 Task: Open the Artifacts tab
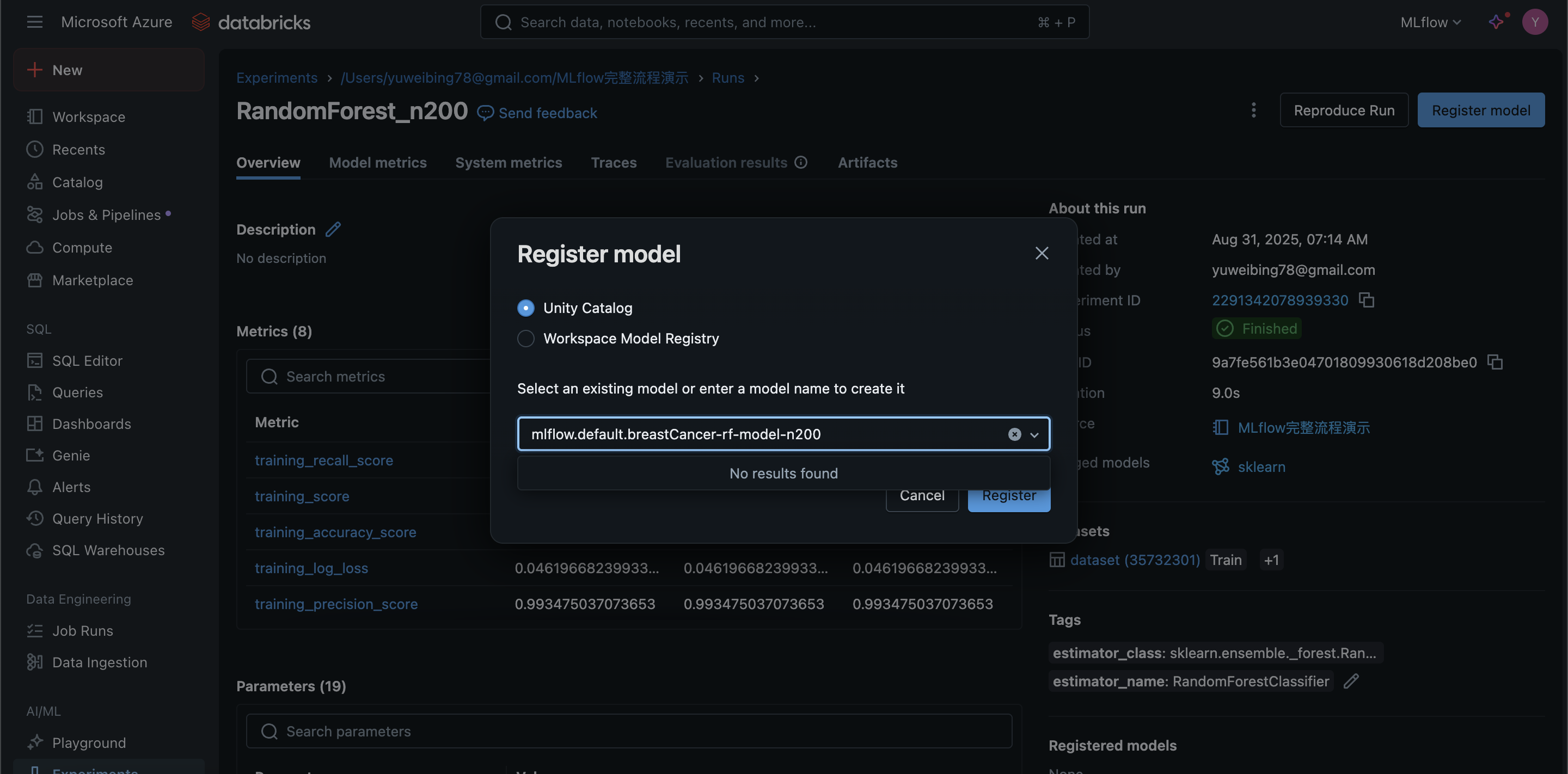867,162
